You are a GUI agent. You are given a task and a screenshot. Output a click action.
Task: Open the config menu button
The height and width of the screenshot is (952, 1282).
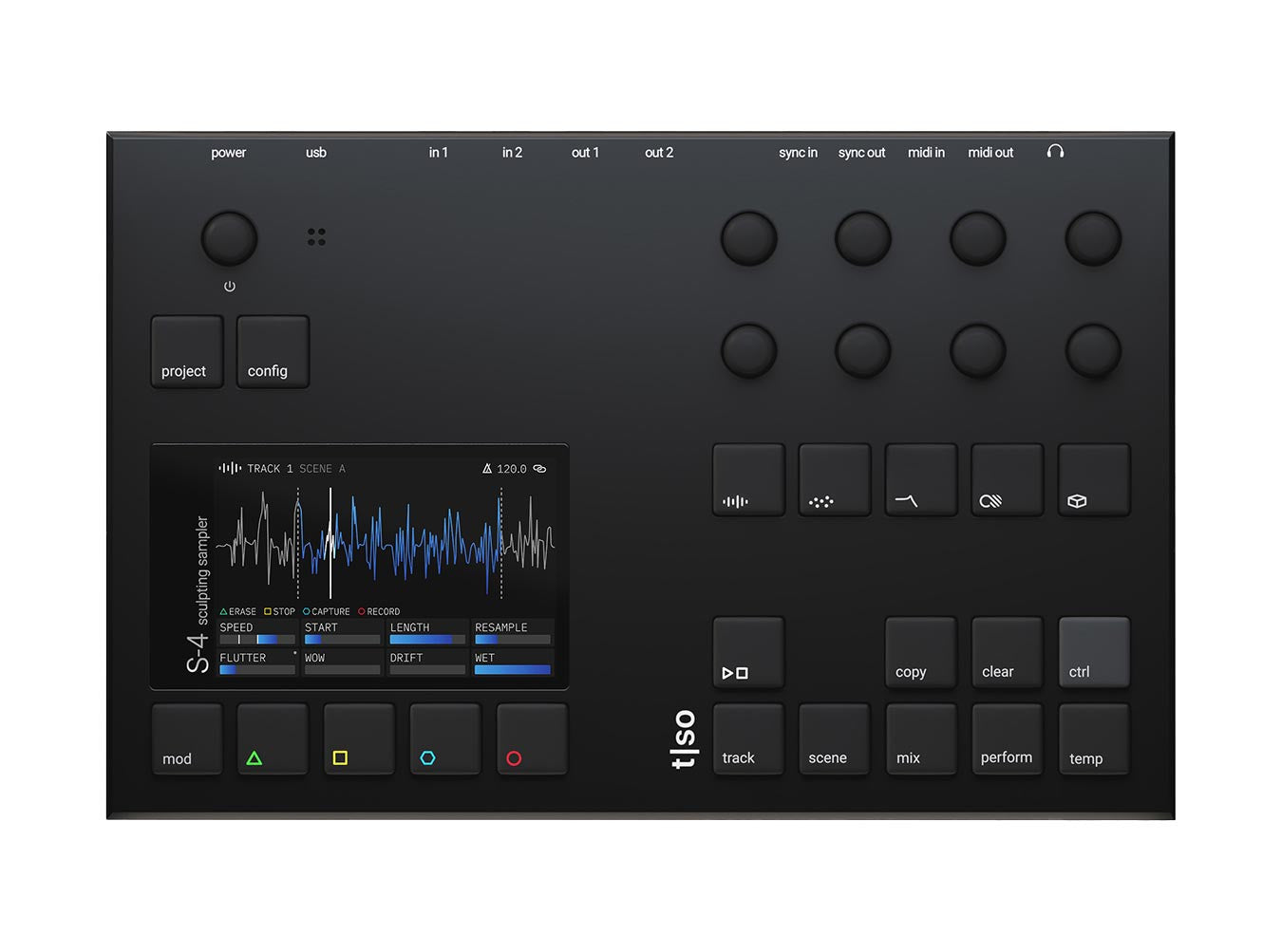click(273, 352)
